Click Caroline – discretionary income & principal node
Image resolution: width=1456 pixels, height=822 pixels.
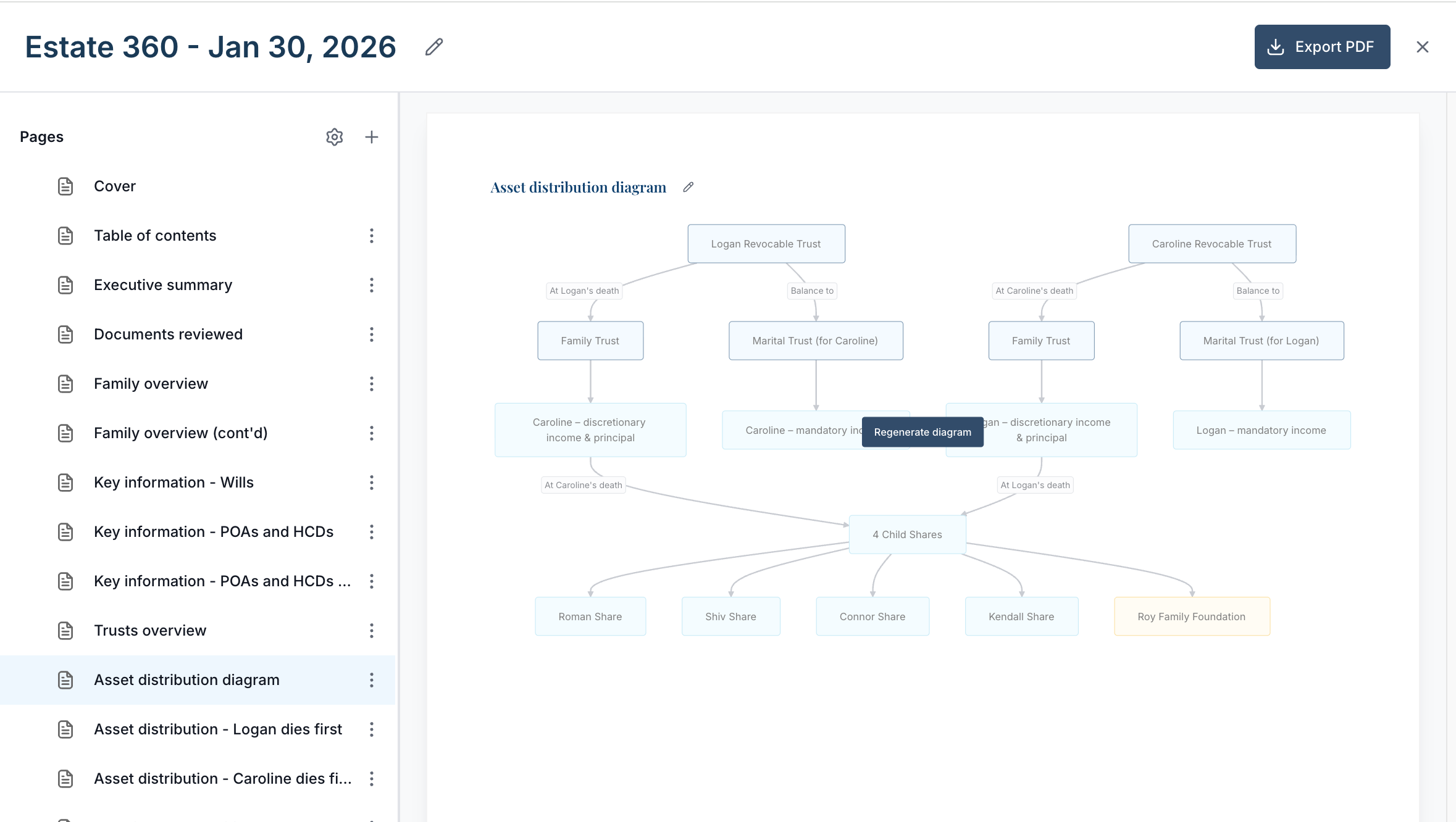point(590,430)
